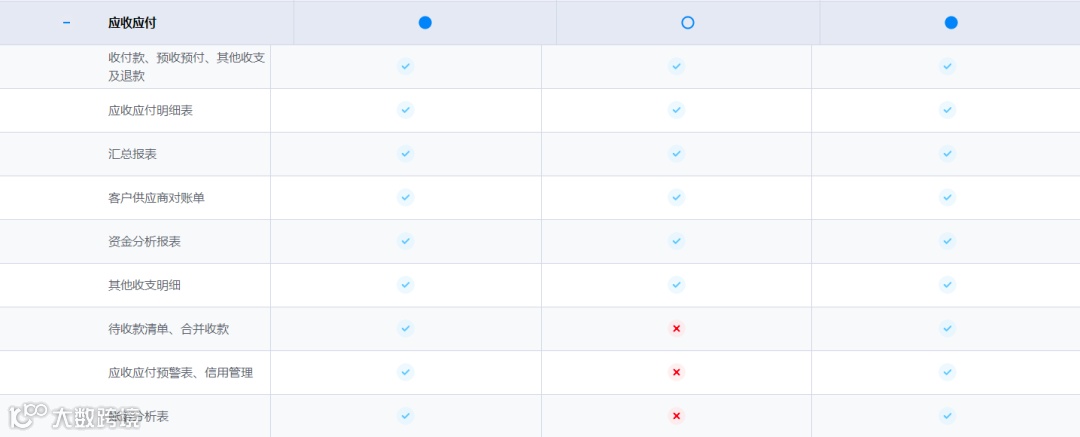Click the 大数跨境 watermark logo

(74, 416)
